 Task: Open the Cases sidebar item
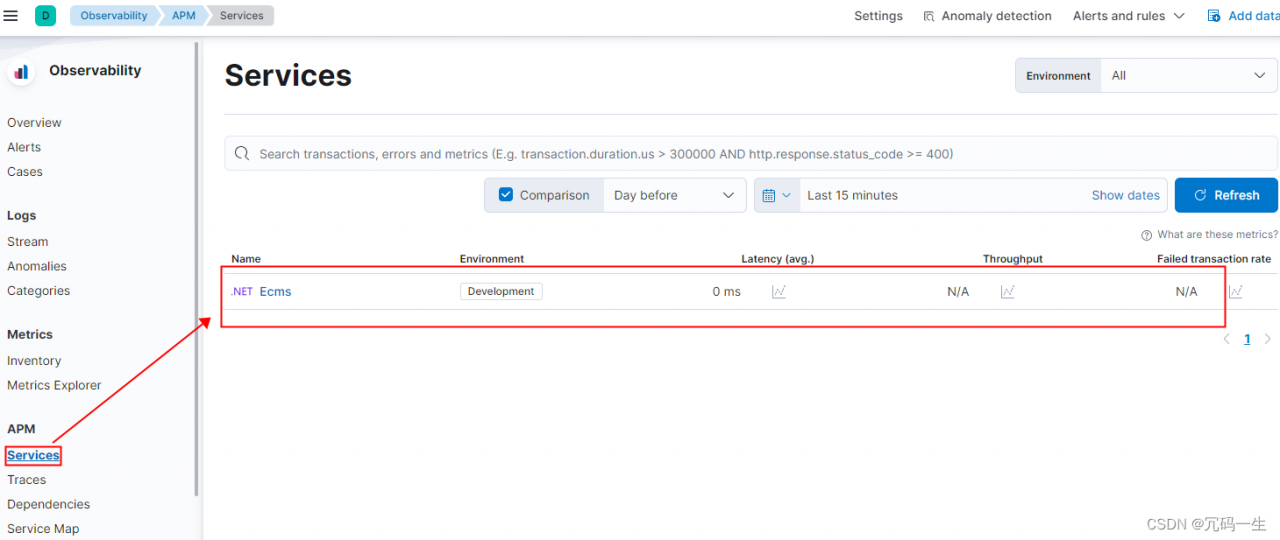tap(25, 172)
